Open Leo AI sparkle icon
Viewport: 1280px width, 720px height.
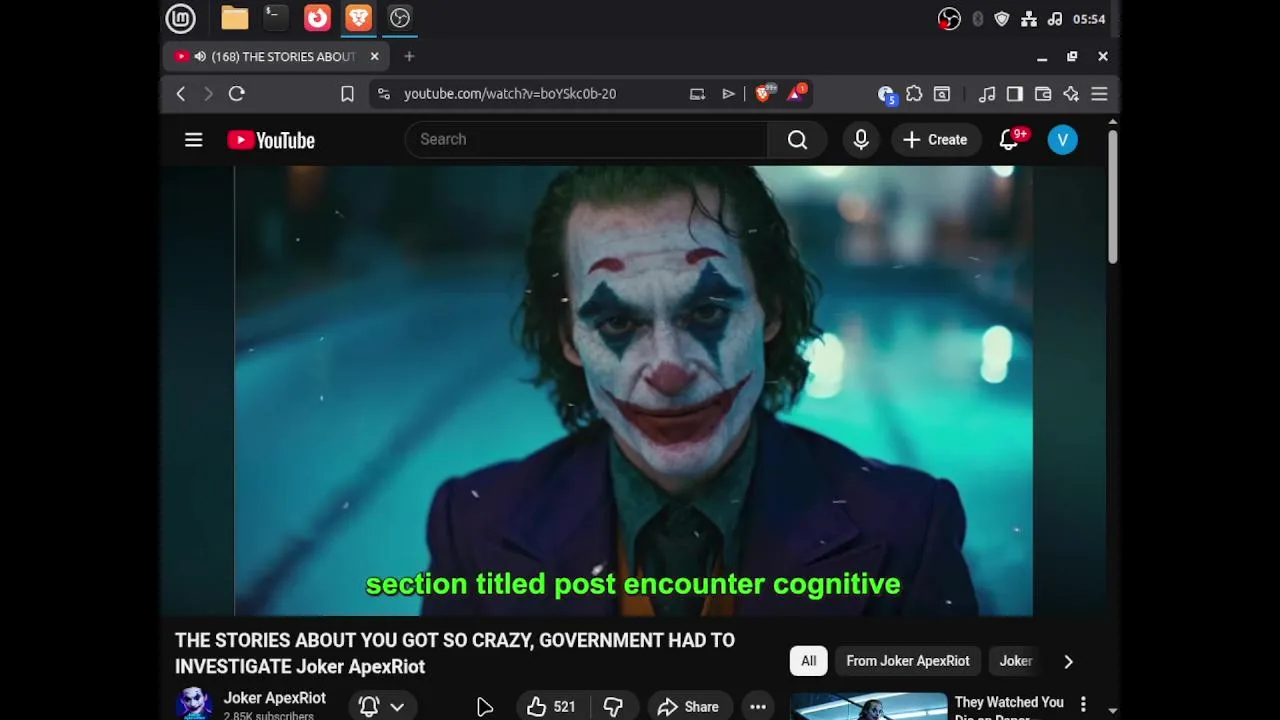click(x=1071, y=94)
